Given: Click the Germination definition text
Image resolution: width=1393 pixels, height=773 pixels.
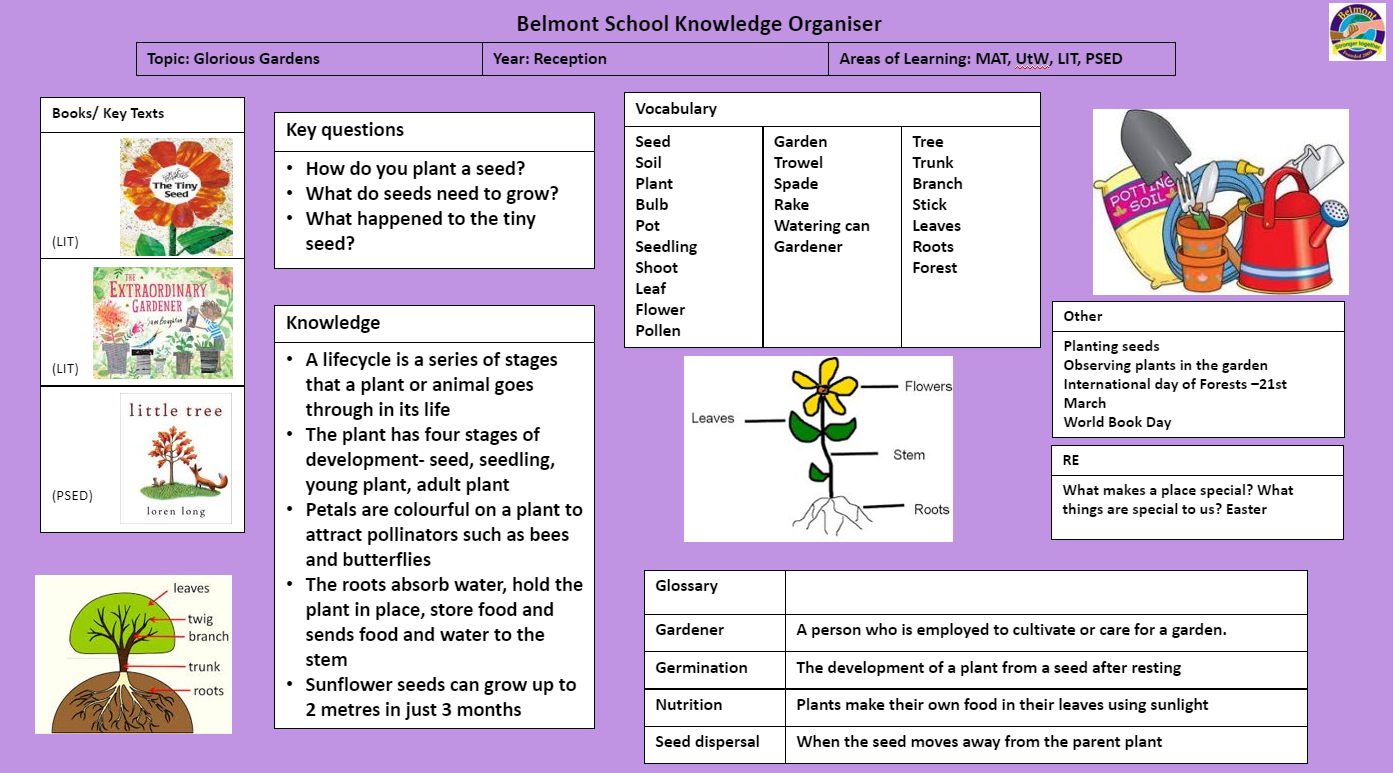Looking at the screenshot, I should (988, 668).
